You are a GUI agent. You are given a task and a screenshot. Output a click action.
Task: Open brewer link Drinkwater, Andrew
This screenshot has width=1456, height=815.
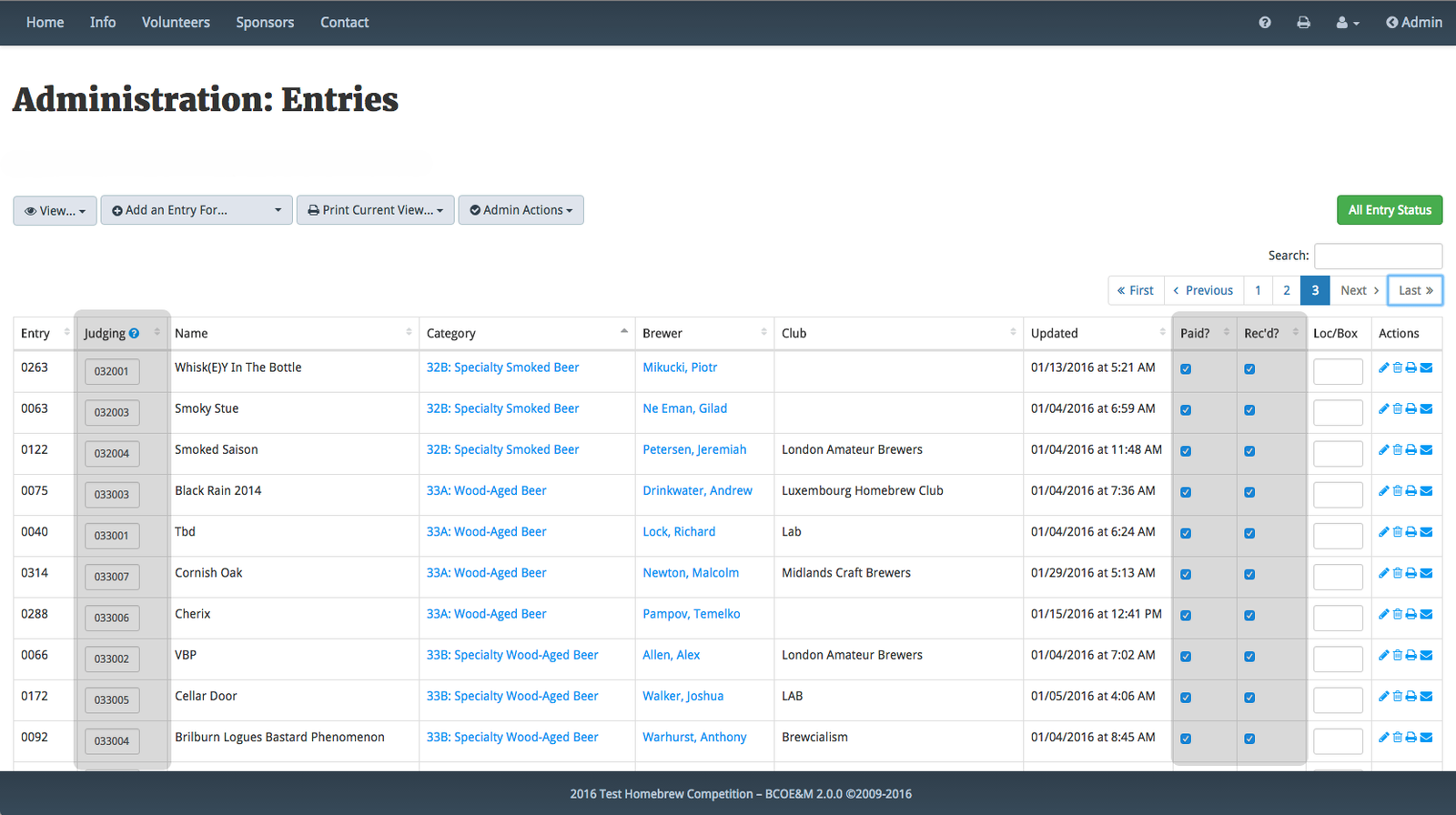[697, 490]
